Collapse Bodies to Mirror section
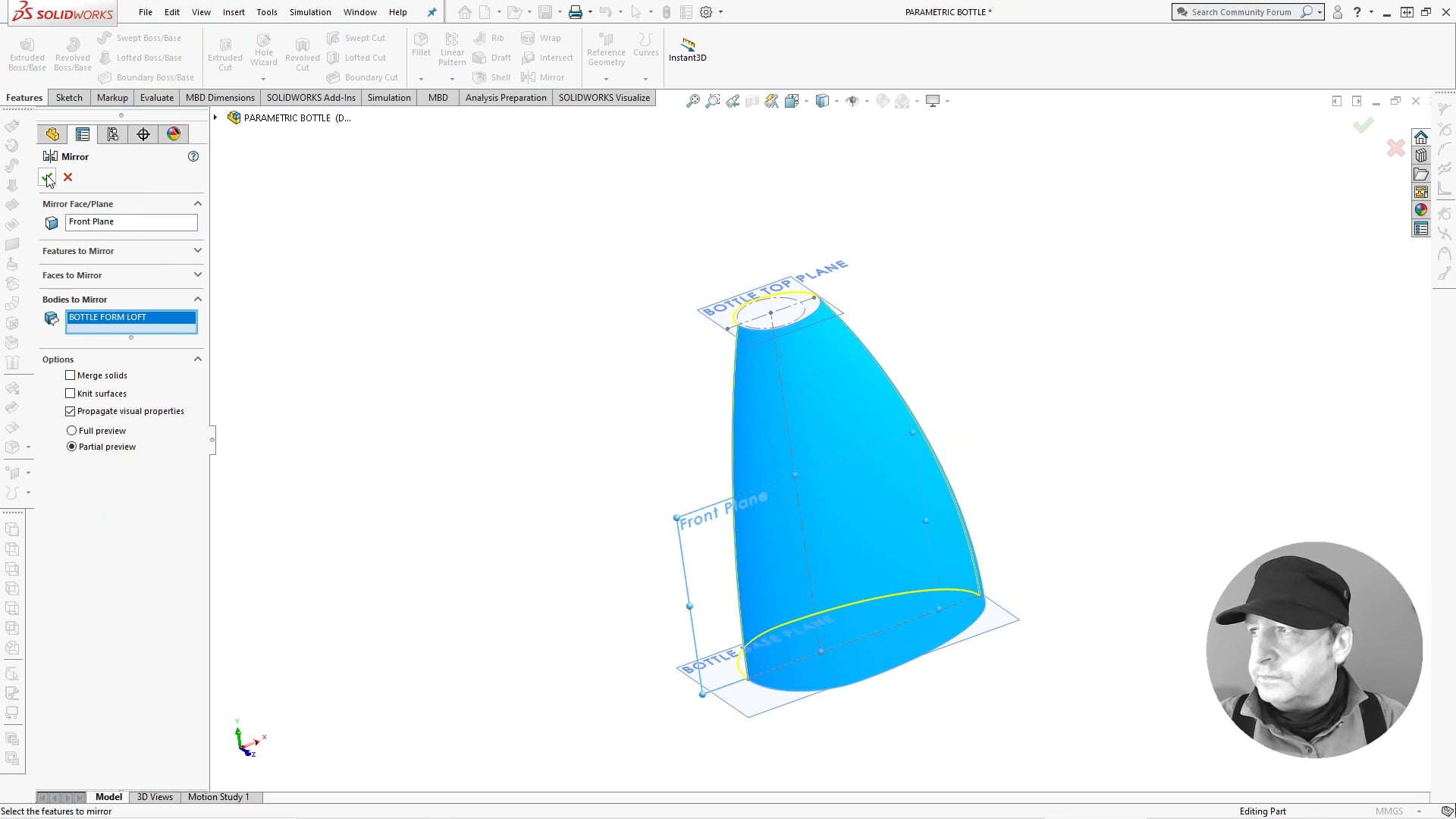 (x=198, y=299)
